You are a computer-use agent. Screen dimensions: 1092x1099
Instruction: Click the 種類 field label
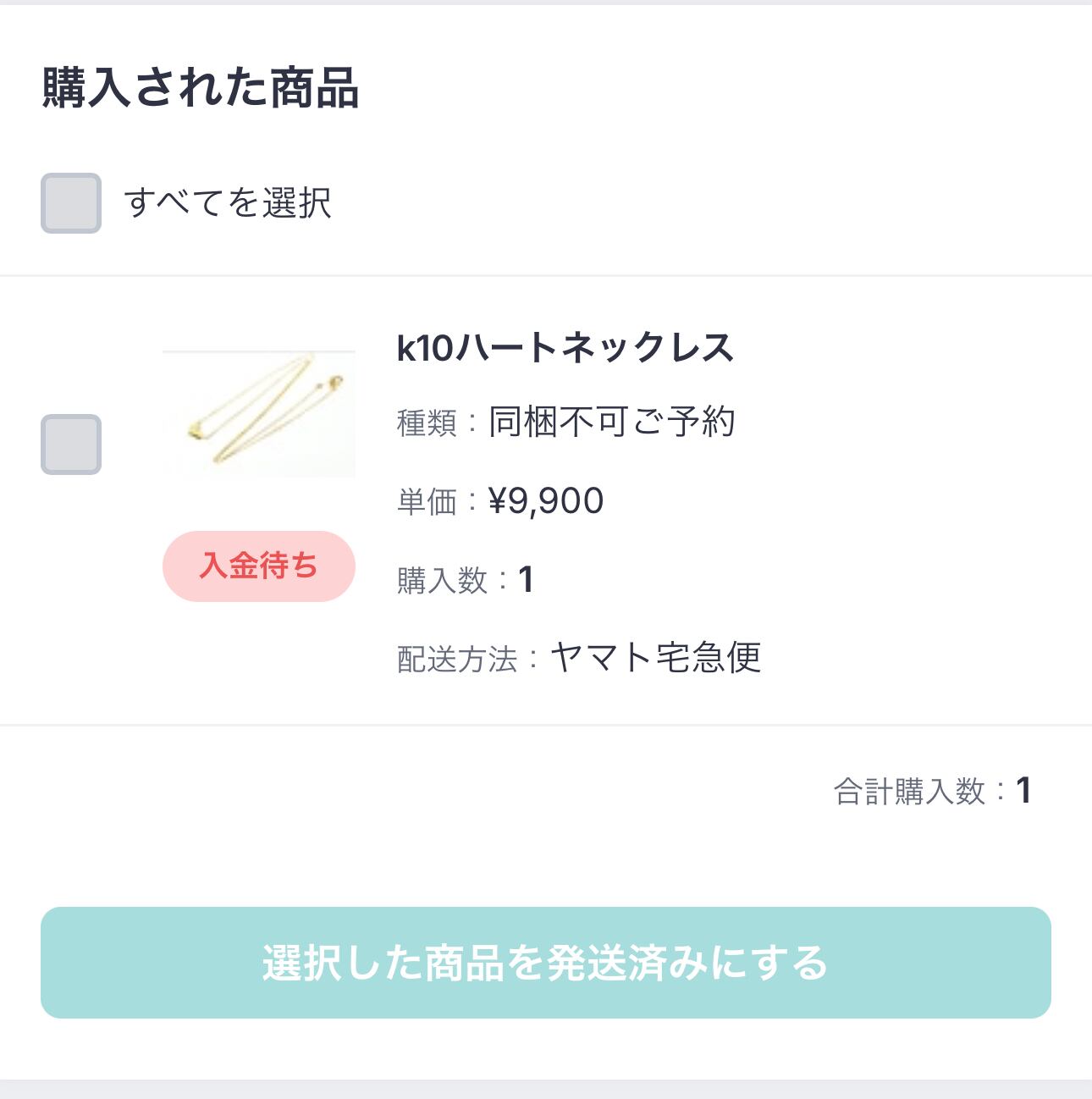click(x=427, y=422)
